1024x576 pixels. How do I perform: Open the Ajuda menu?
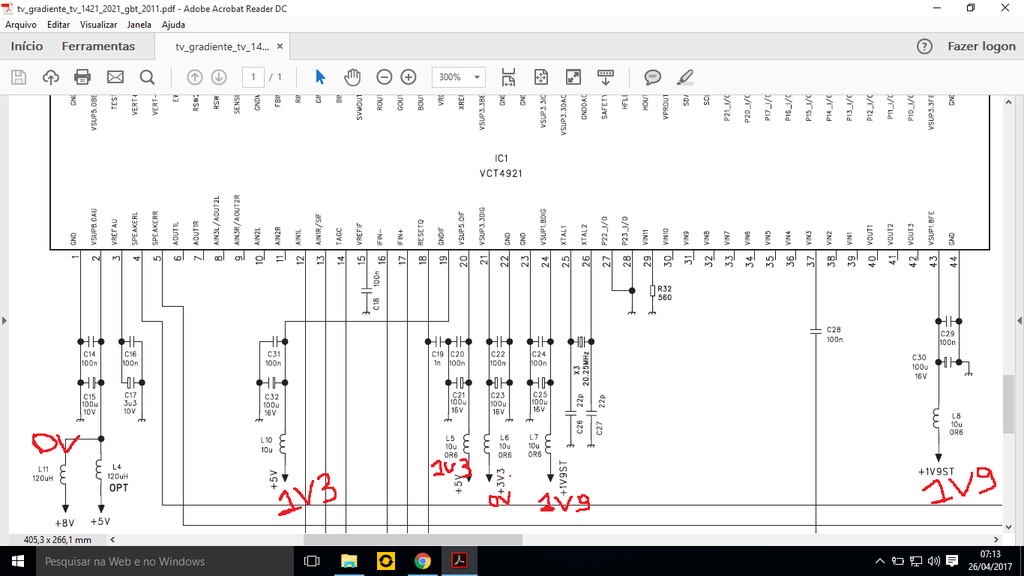173,25
